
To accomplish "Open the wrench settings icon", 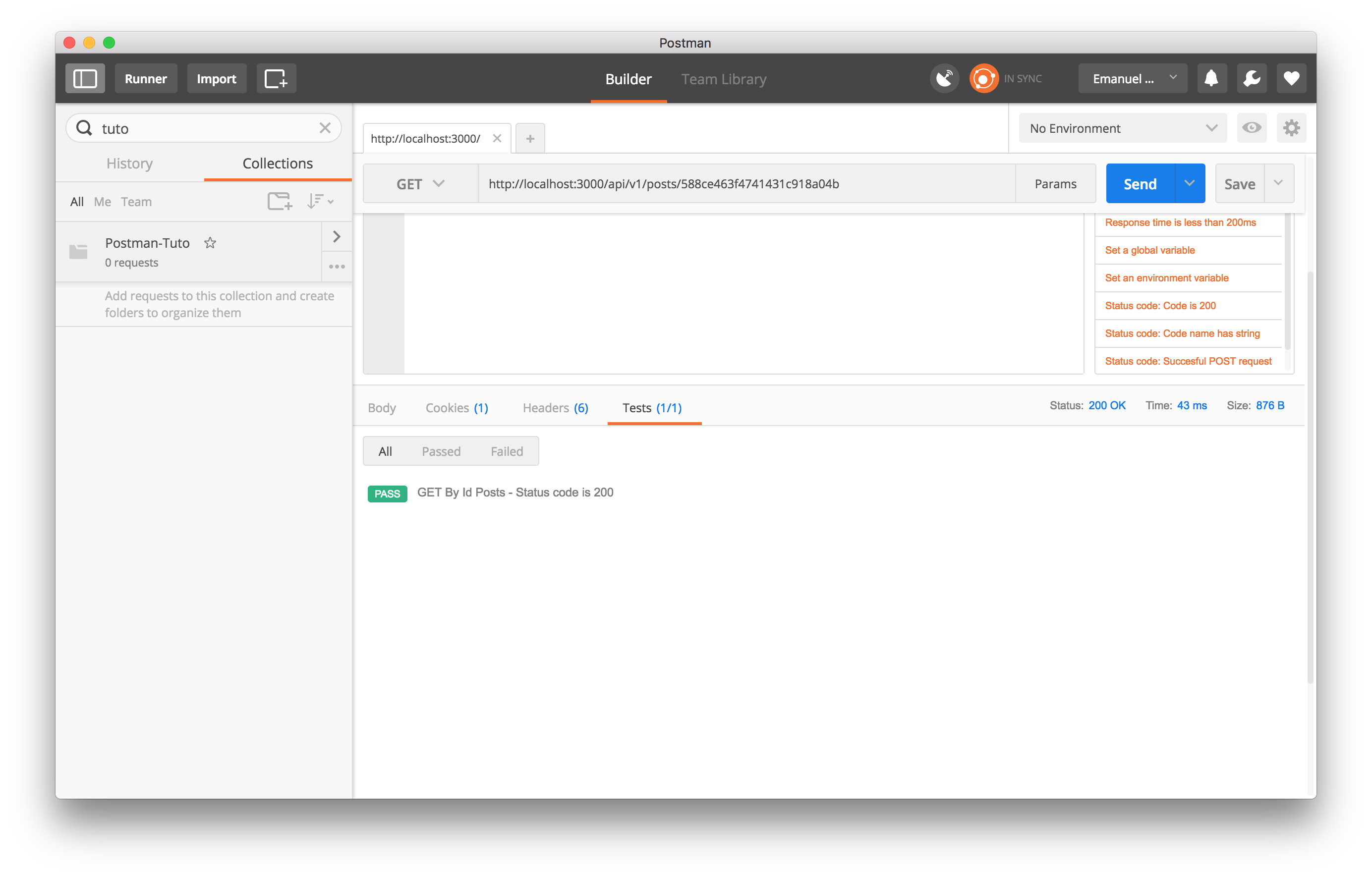I will click(x=1252, y=78).
